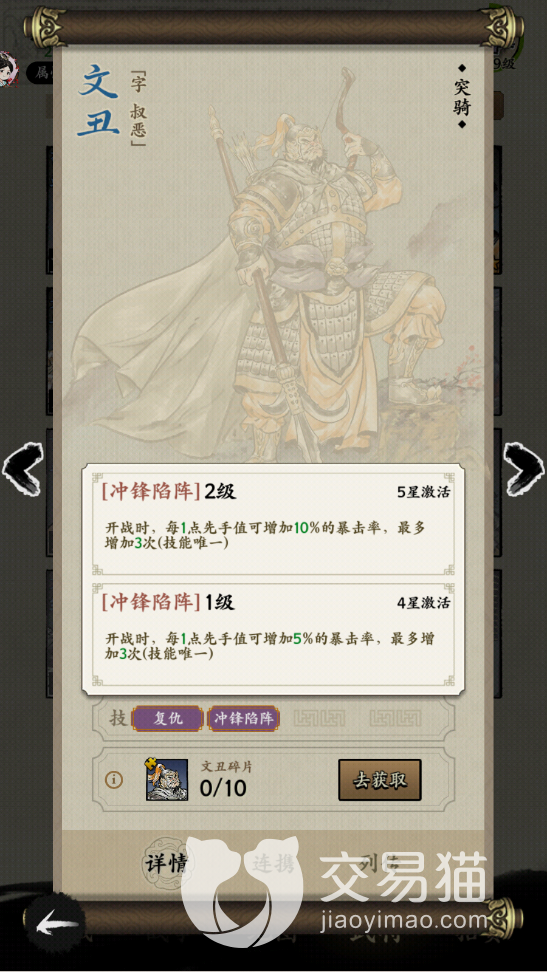Select the last empty skill slot

(x=396, y=718)
